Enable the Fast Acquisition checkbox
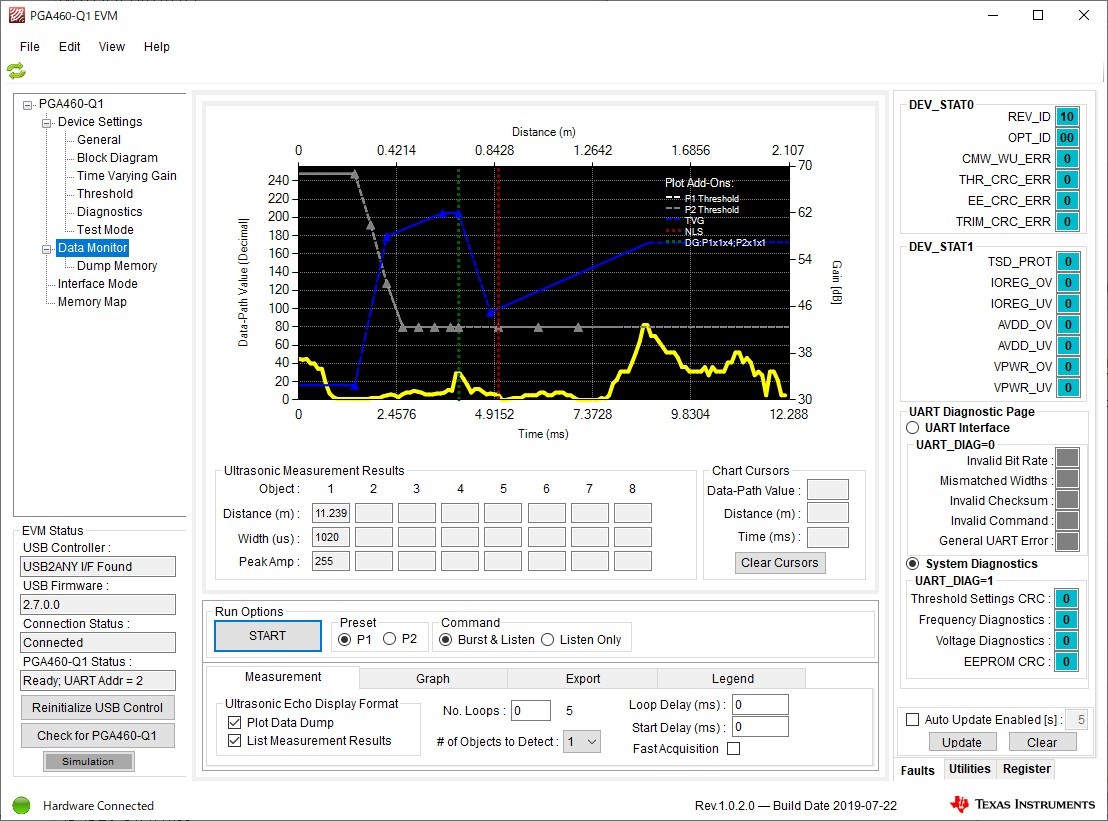The height and width of the screenshot is (821, 1108). coord(733,749)
